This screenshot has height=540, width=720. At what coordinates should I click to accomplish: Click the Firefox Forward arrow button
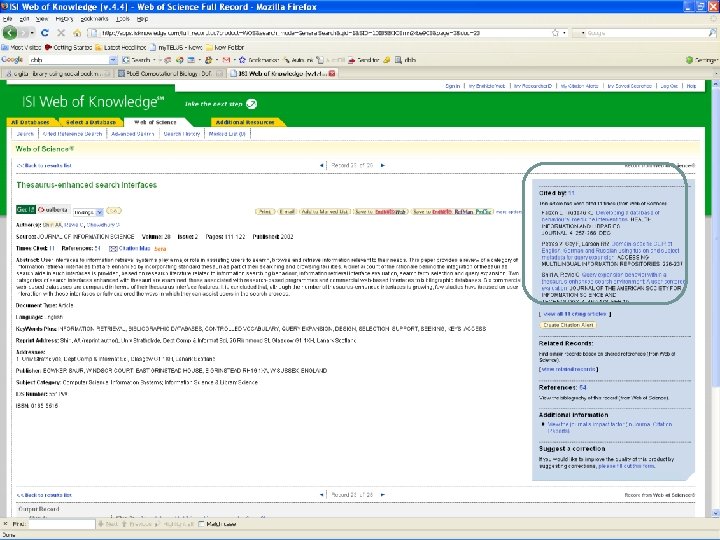coord(23,33)
